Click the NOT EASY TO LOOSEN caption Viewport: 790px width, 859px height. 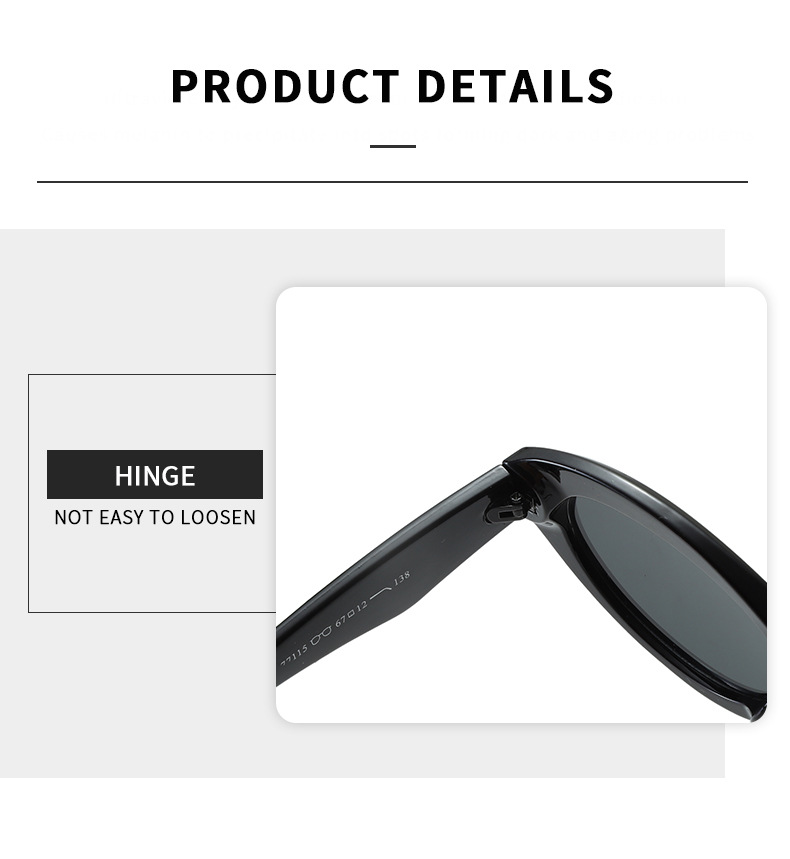155,517
